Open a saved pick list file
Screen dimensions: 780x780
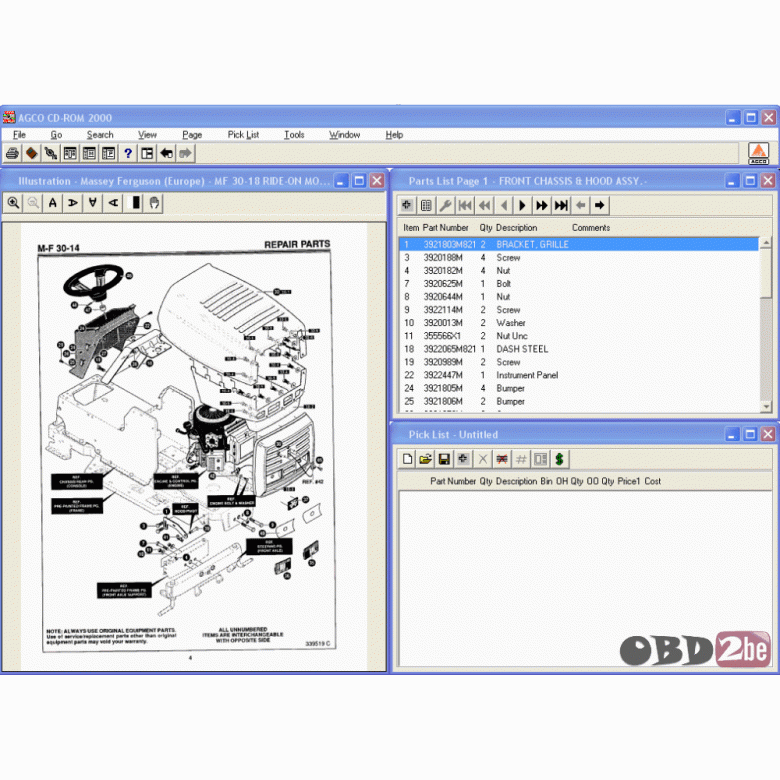coord(426,459)
